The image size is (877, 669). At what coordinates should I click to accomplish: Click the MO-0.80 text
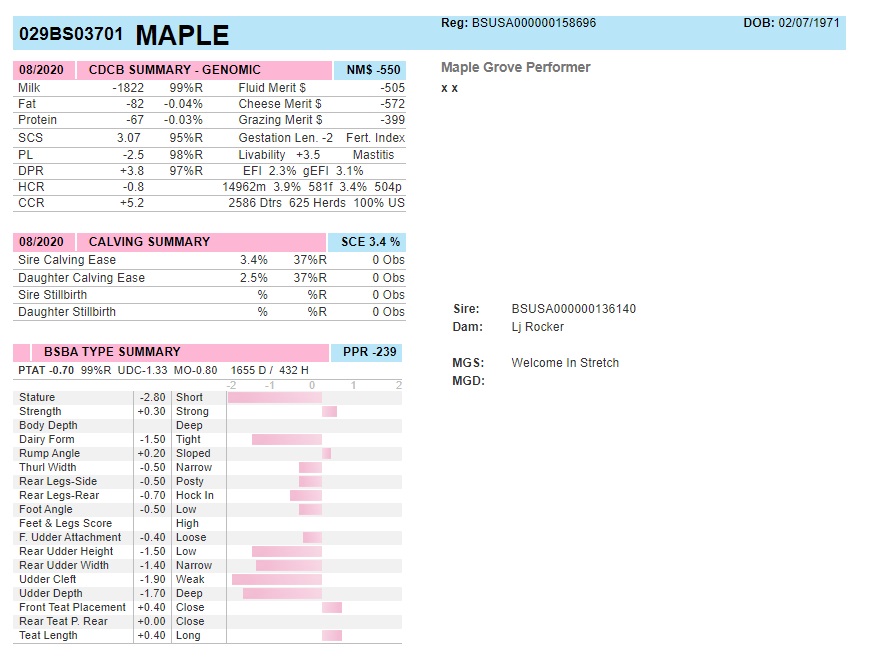pos(195,370)
